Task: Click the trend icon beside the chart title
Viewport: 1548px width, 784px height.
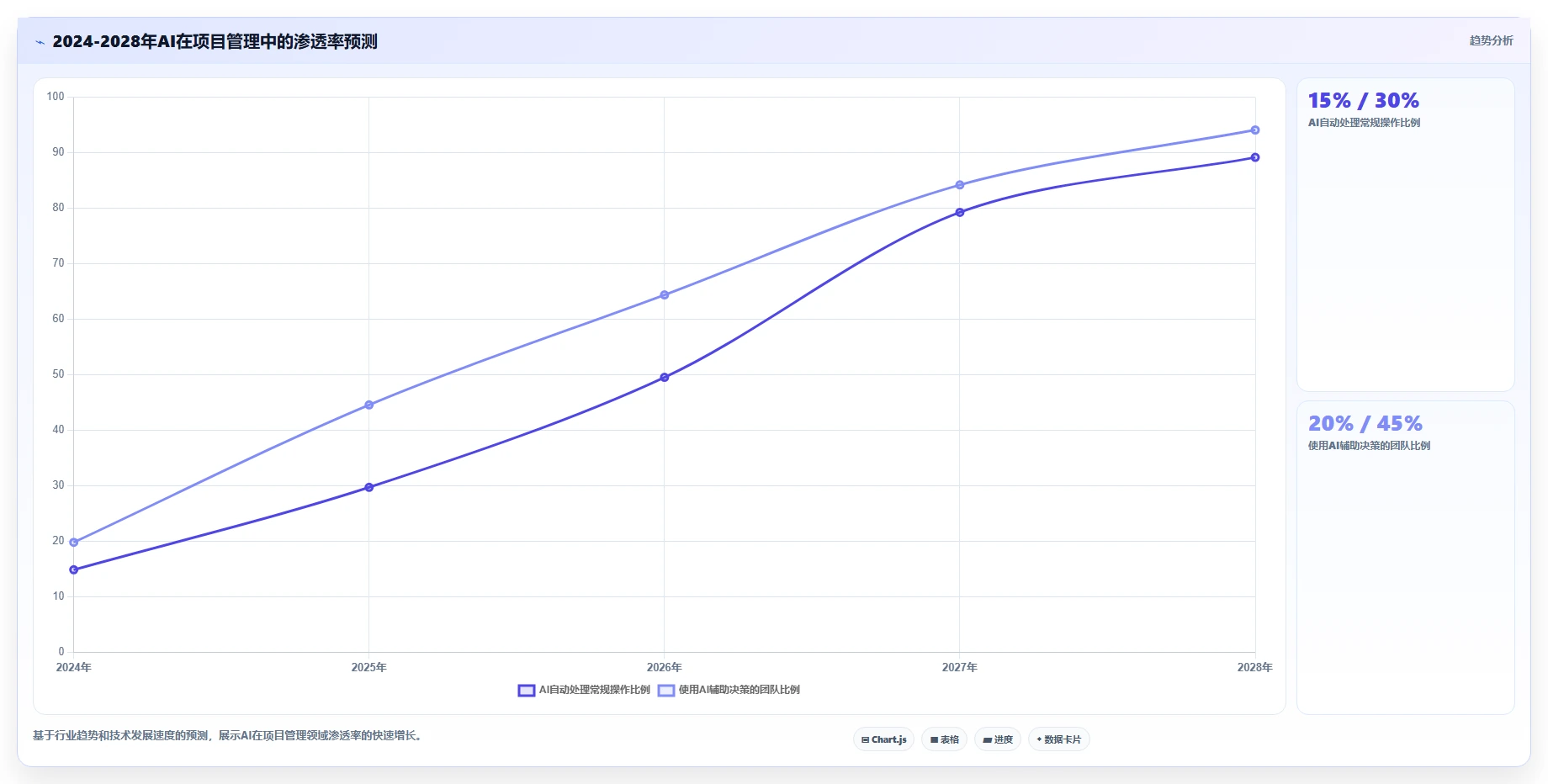Action: [40, 42]
